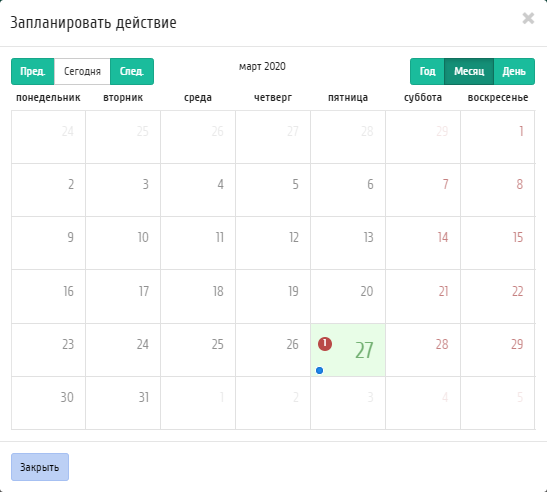Select Saturday March 21
The width and height of the screenshot is (547, 492).
coord(423,297)
